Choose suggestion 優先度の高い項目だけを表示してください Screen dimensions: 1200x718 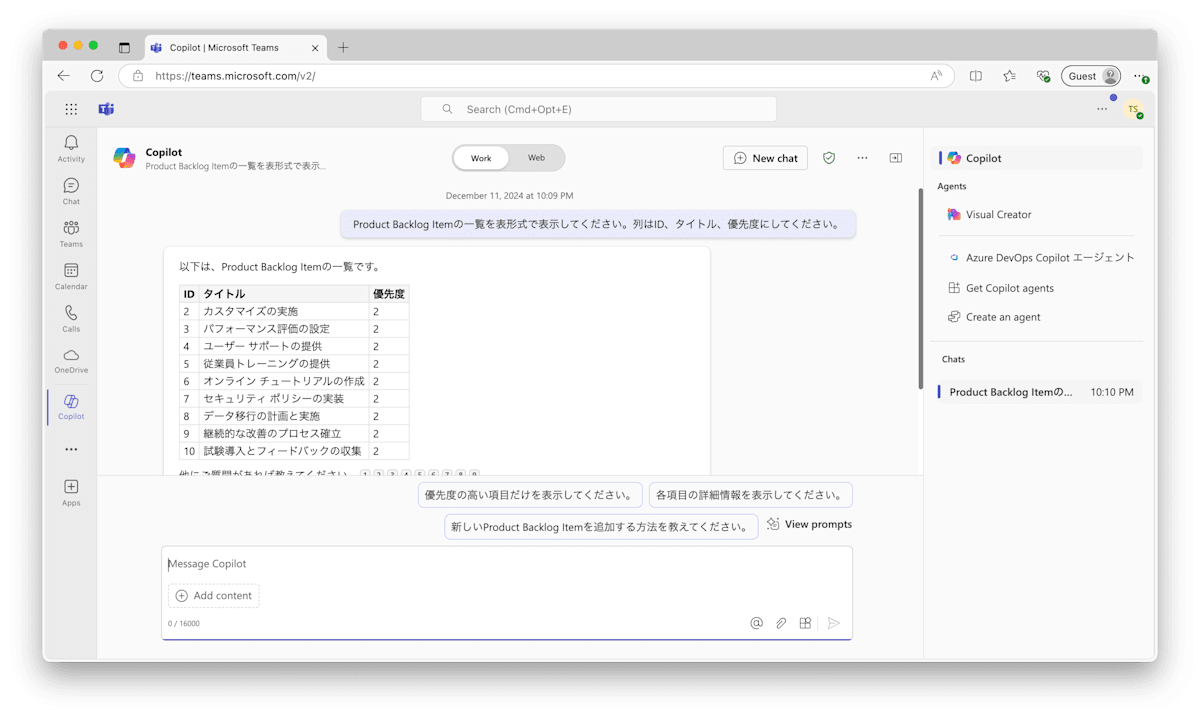(530, 495)
